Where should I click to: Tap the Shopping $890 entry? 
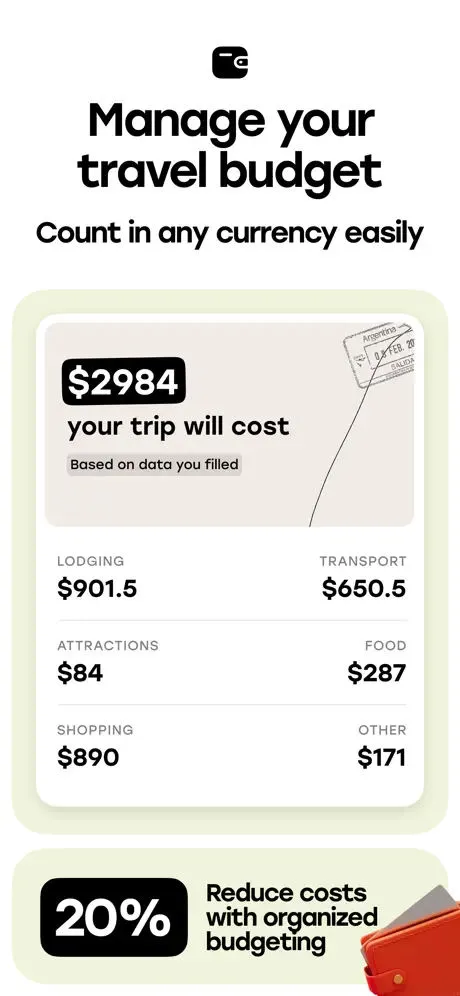(95, 746)
